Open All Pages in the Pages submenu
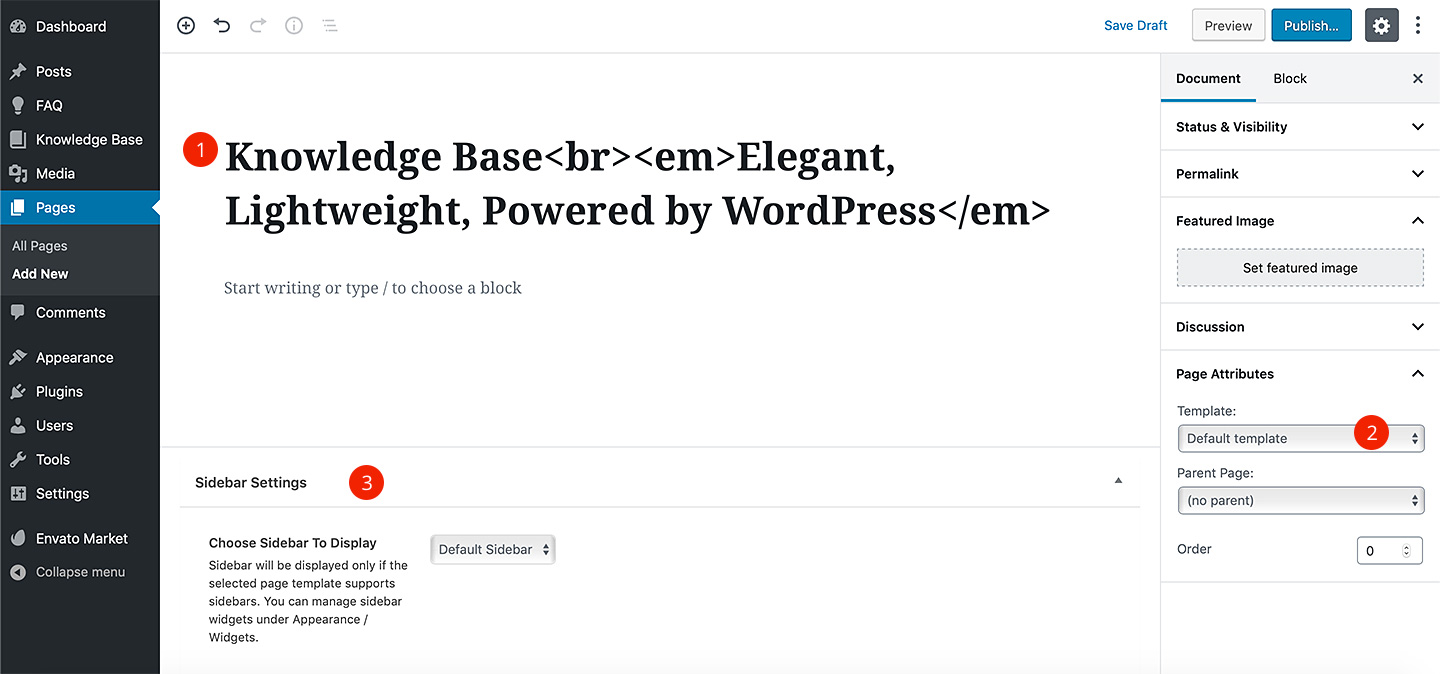Screen dimensions: 1440x674 [40, 246]
